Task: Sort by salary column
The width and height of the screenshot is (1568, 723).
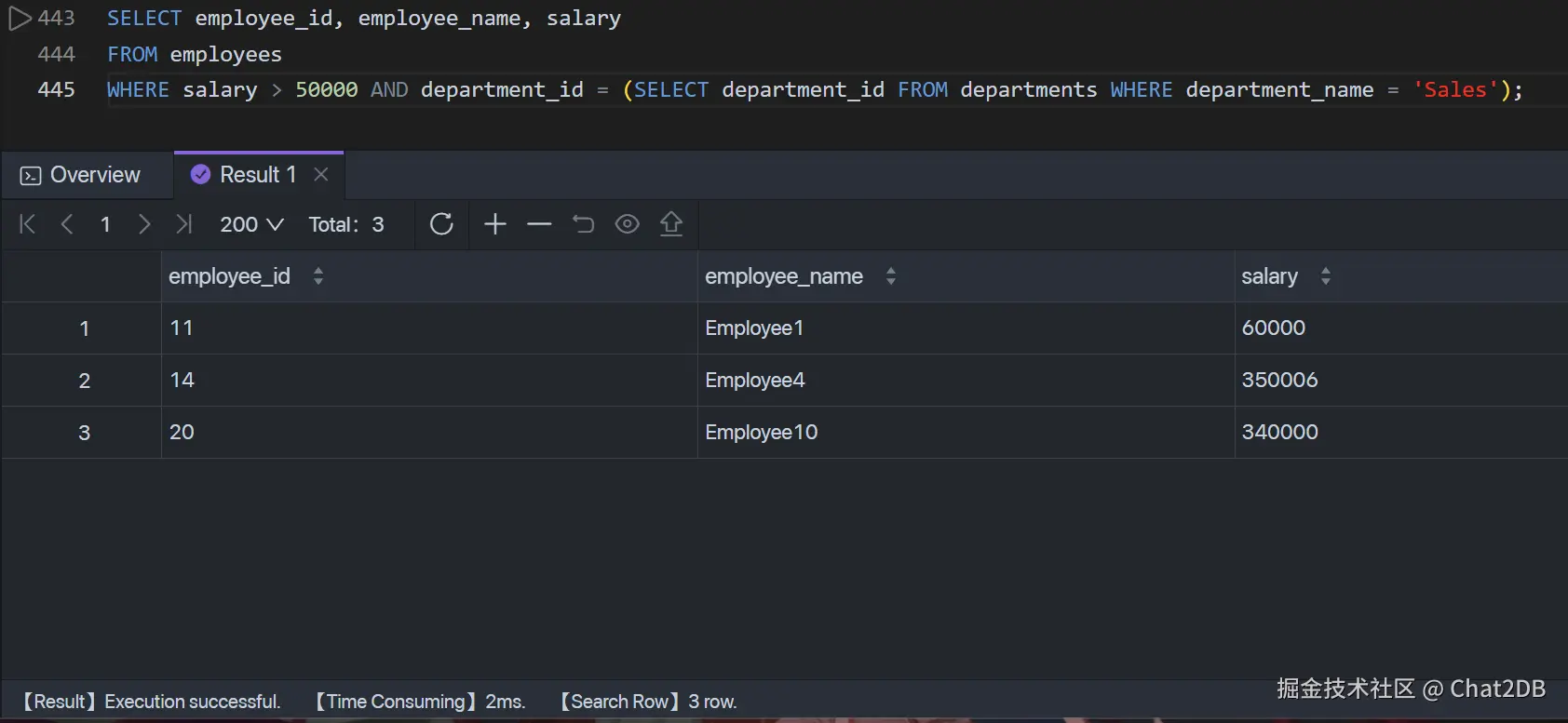Action: coord(1326,276)
